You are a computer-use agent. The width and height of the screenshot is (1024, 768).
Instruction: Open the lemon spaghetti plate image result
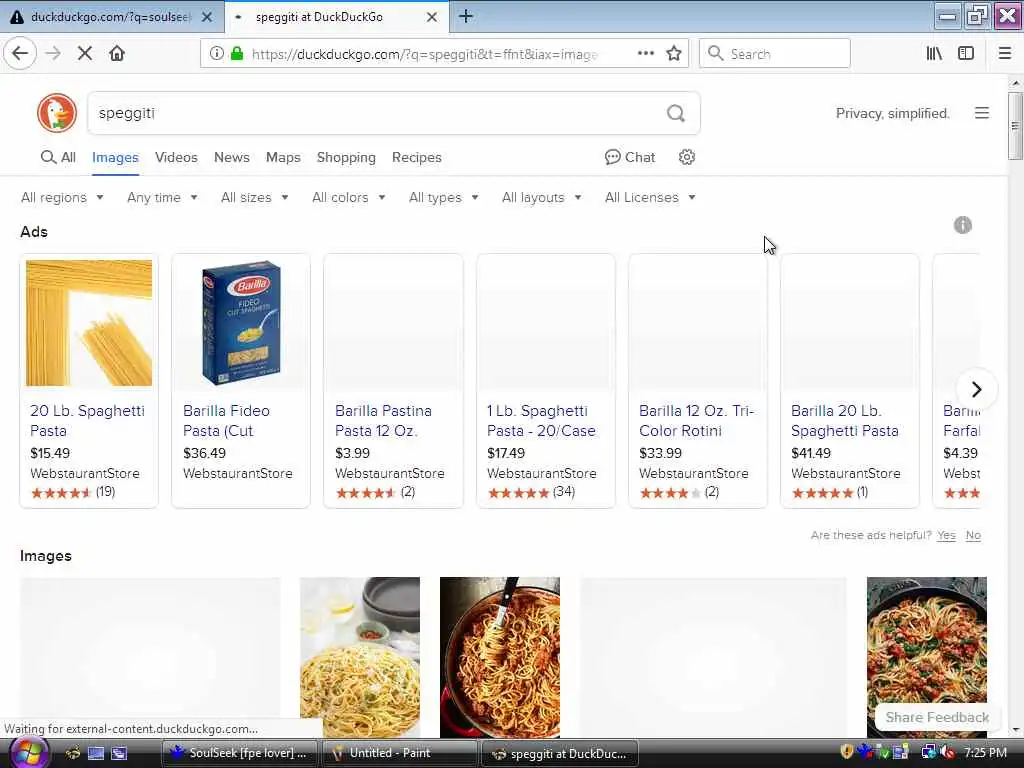point(360,657)
